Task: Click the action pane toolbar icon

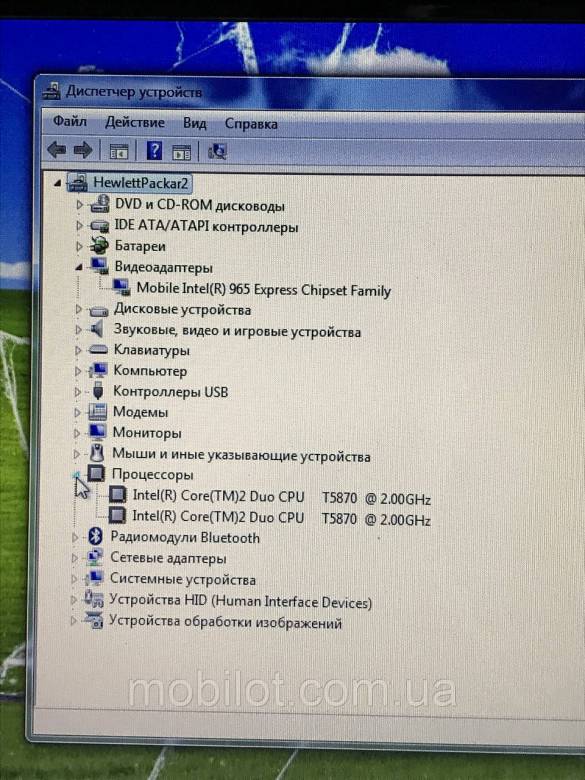Action: (181, 152)
